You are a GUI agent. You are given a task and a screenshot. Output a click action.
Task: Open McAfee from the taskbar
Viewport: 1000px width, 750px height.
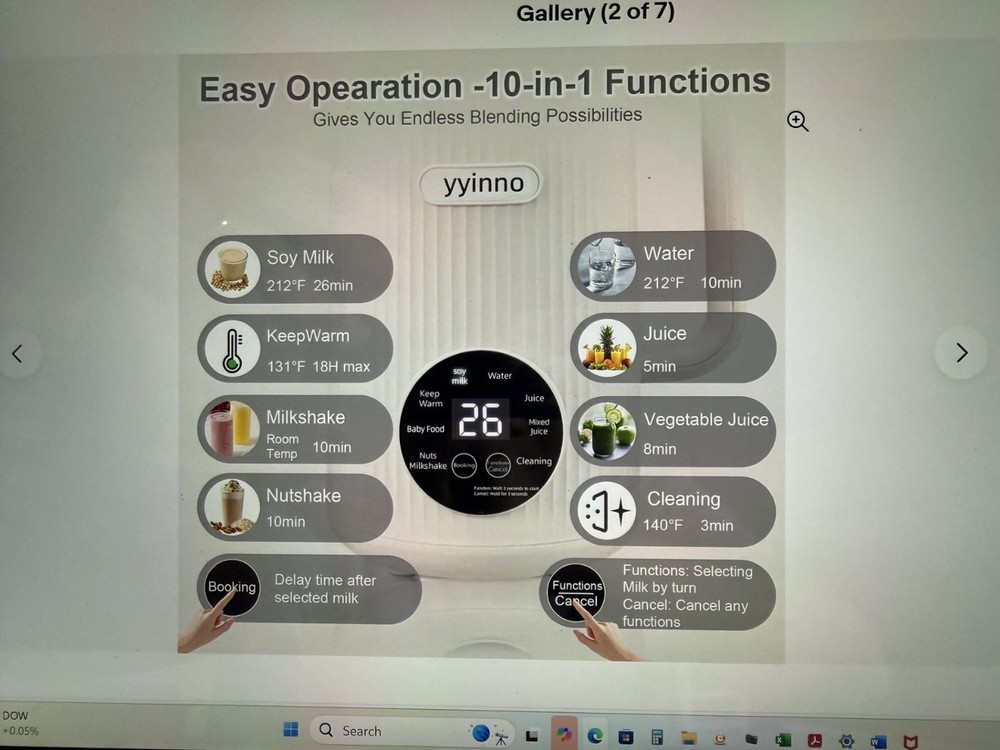pyautogui.click(x=911, y=742)
